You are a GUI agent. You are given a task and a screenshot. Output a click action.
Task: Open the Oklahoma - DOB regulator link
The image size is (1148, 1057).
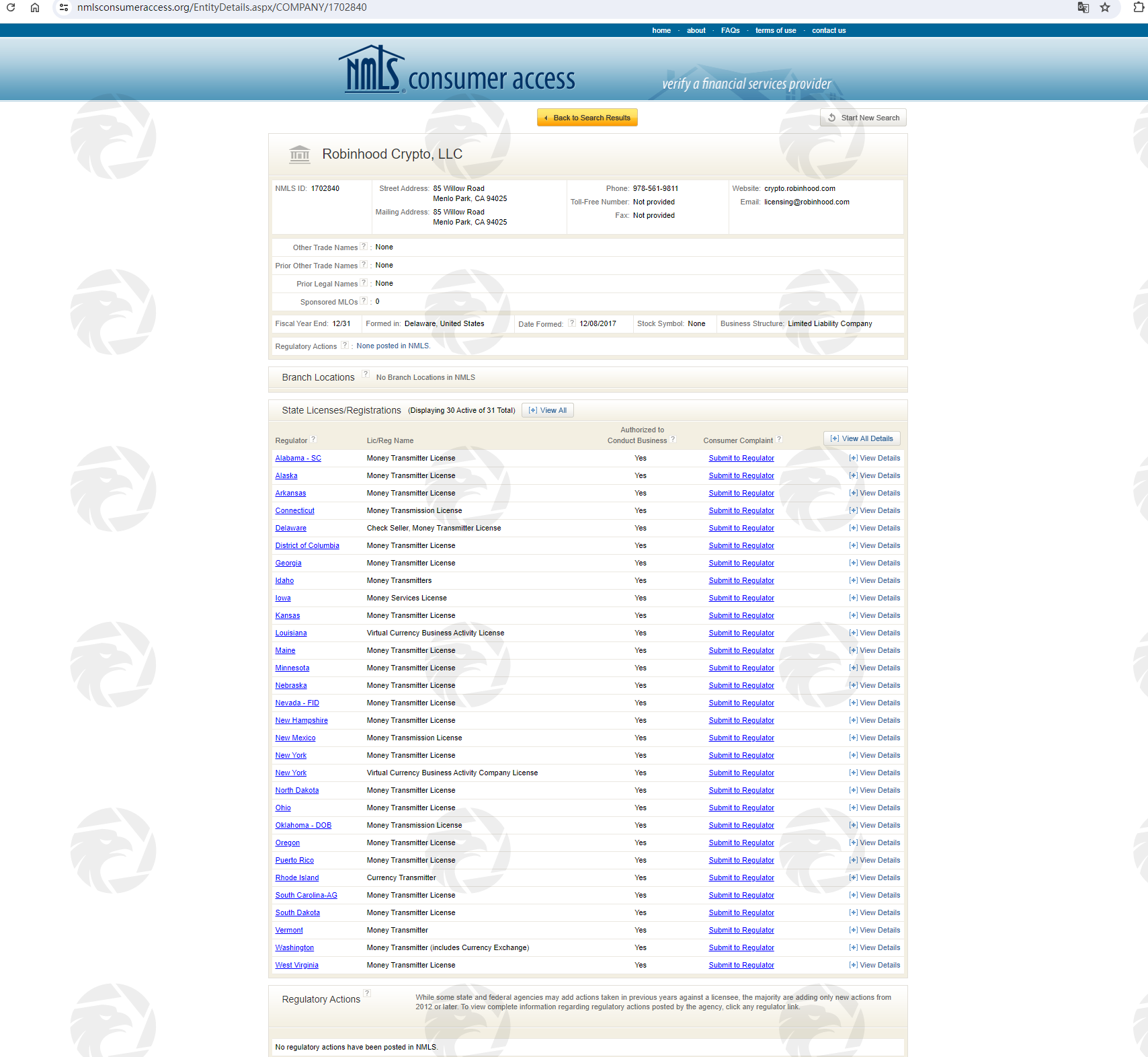(303, 825)
